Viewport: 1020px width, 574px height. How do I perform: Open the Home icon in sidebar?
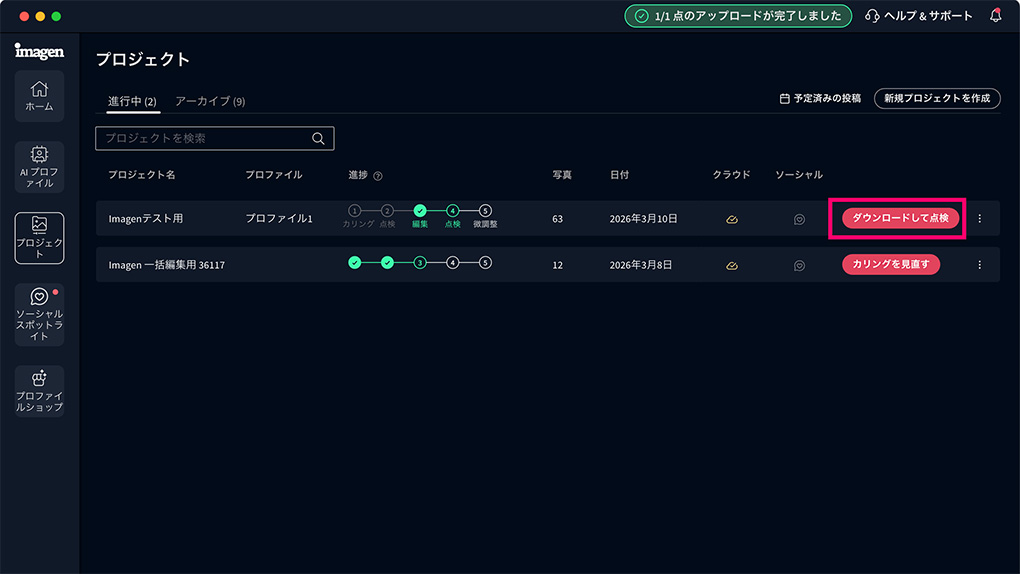[x=39, y=96]
